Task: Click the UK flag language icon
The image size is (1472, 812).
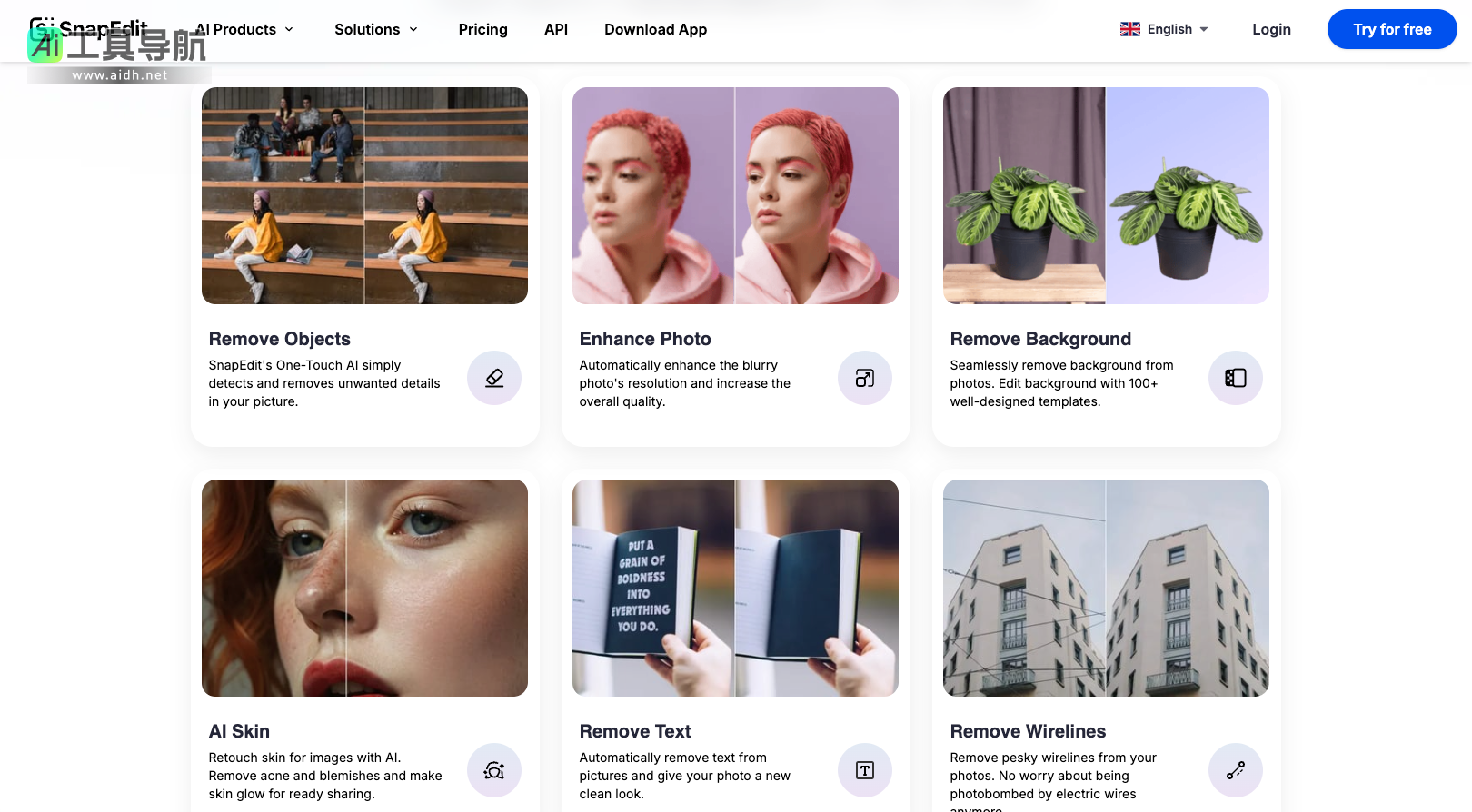Action: [x=1129, y=29]
